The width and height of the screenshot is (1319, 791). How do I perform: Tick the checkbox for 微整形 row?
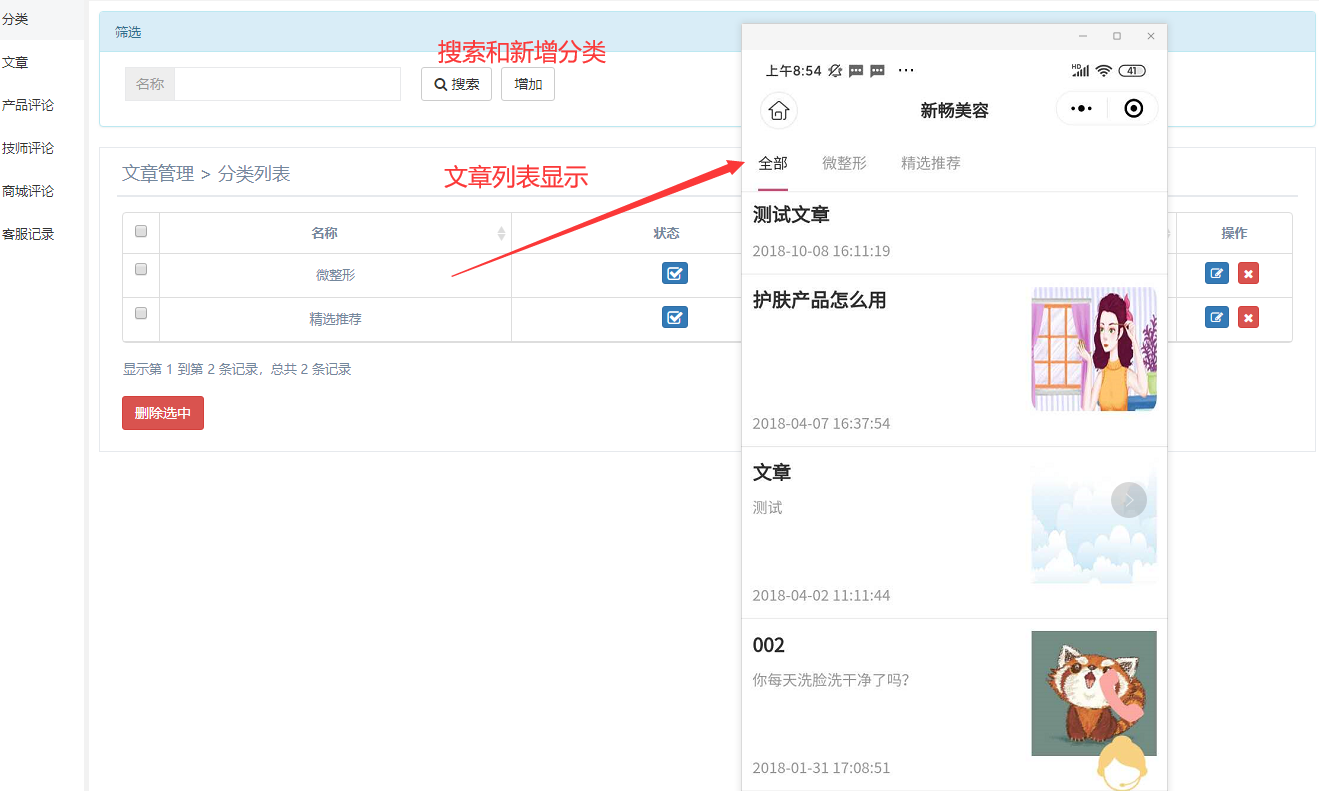point(141,270)
